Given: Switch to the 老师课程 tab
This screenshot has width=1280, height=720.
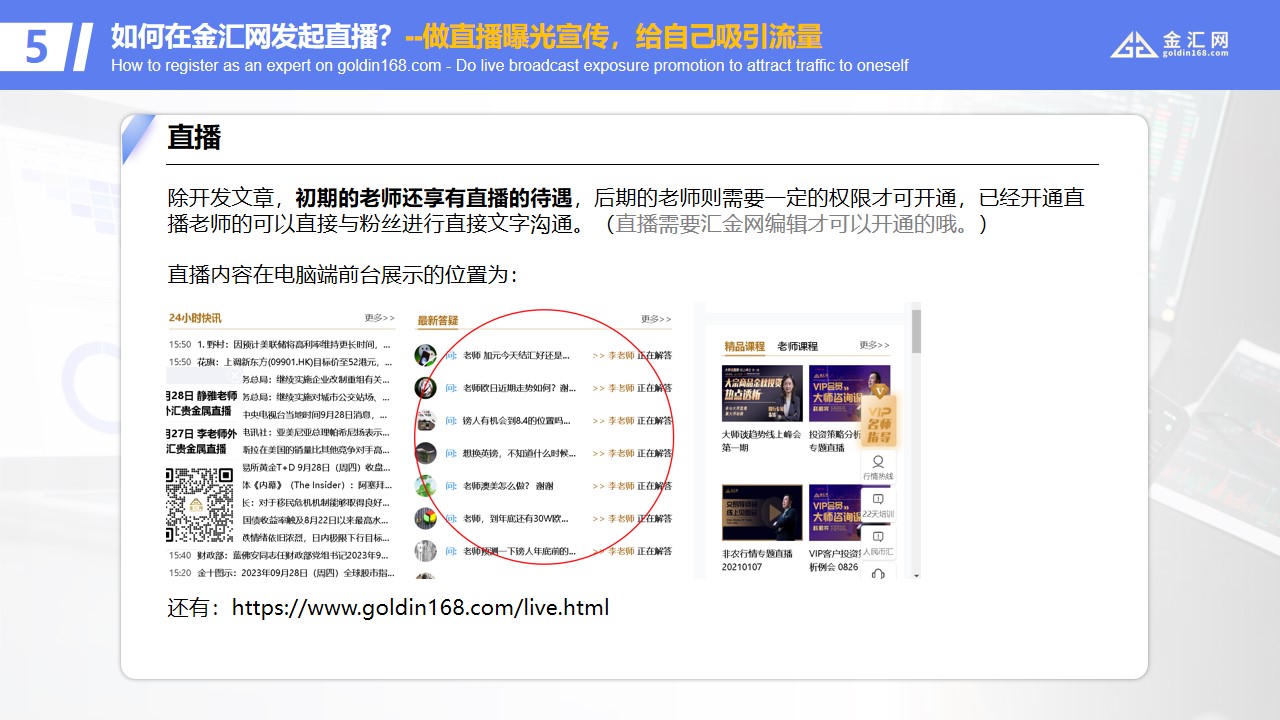Looking at the screenshot, I should [797, 346].
